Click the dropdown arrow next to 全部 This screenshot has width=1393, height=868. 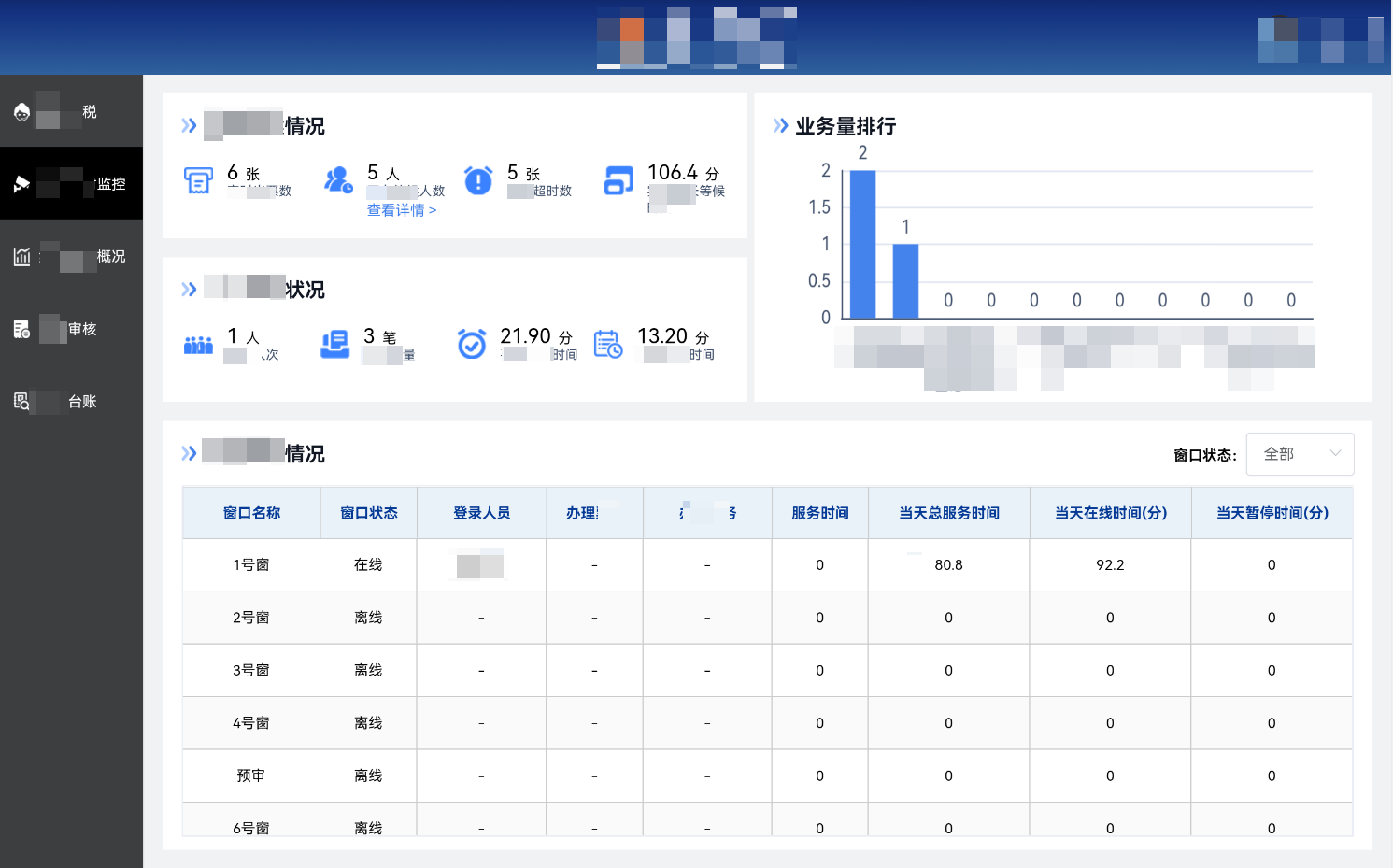1335,454
